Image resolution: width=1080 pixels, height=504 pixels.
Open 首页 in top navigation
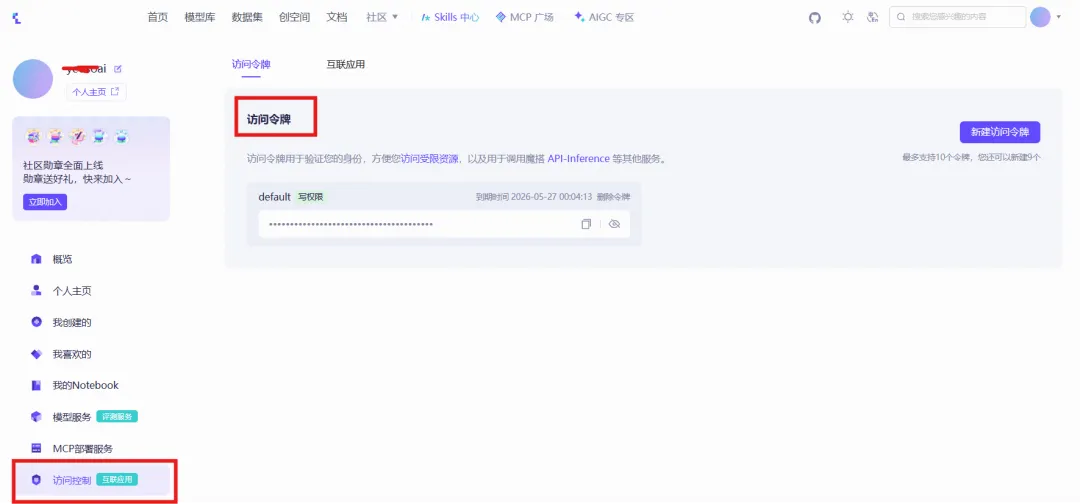[158, 17]
